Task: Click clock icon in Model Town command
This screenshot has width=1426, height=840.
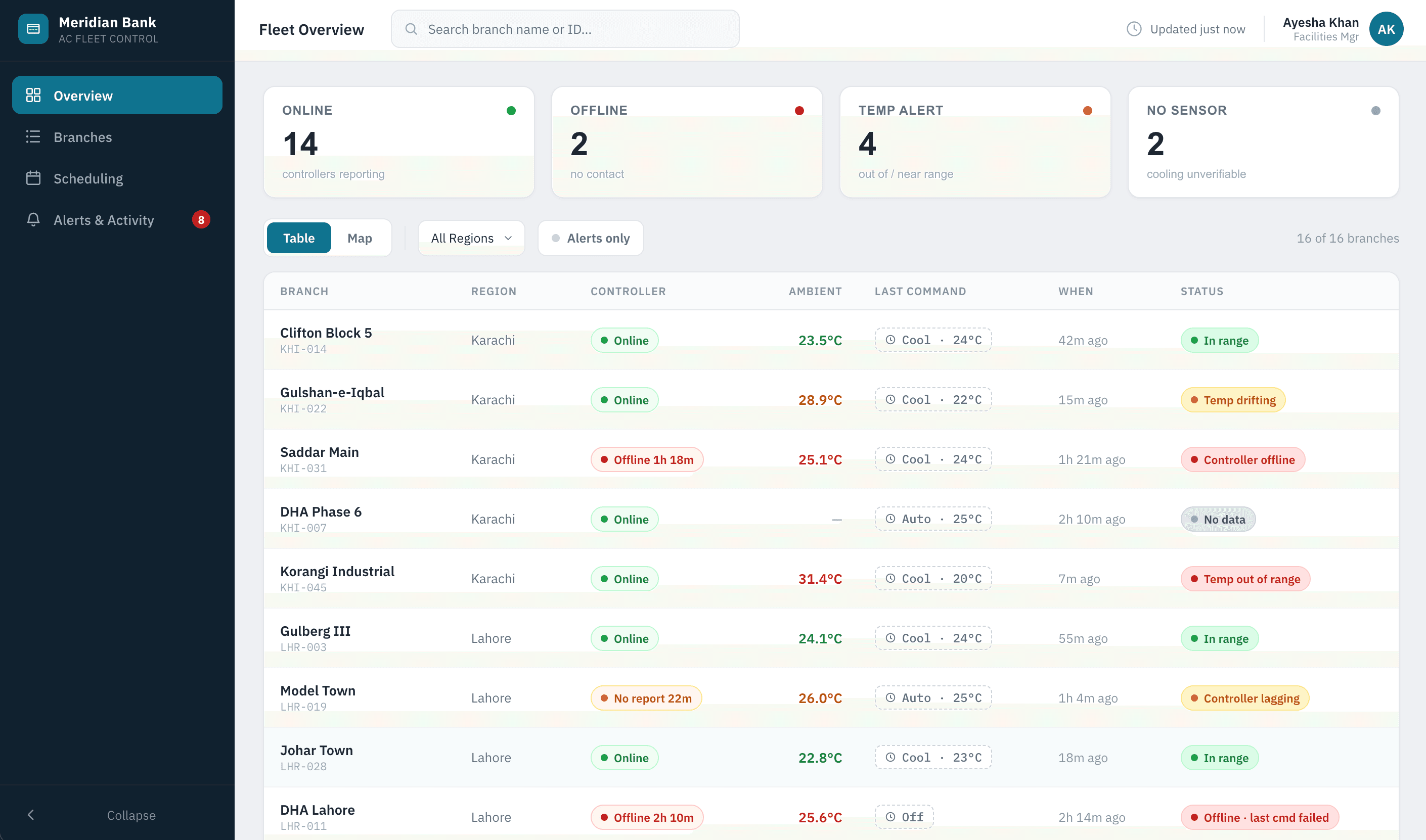Action: [890, 697]
